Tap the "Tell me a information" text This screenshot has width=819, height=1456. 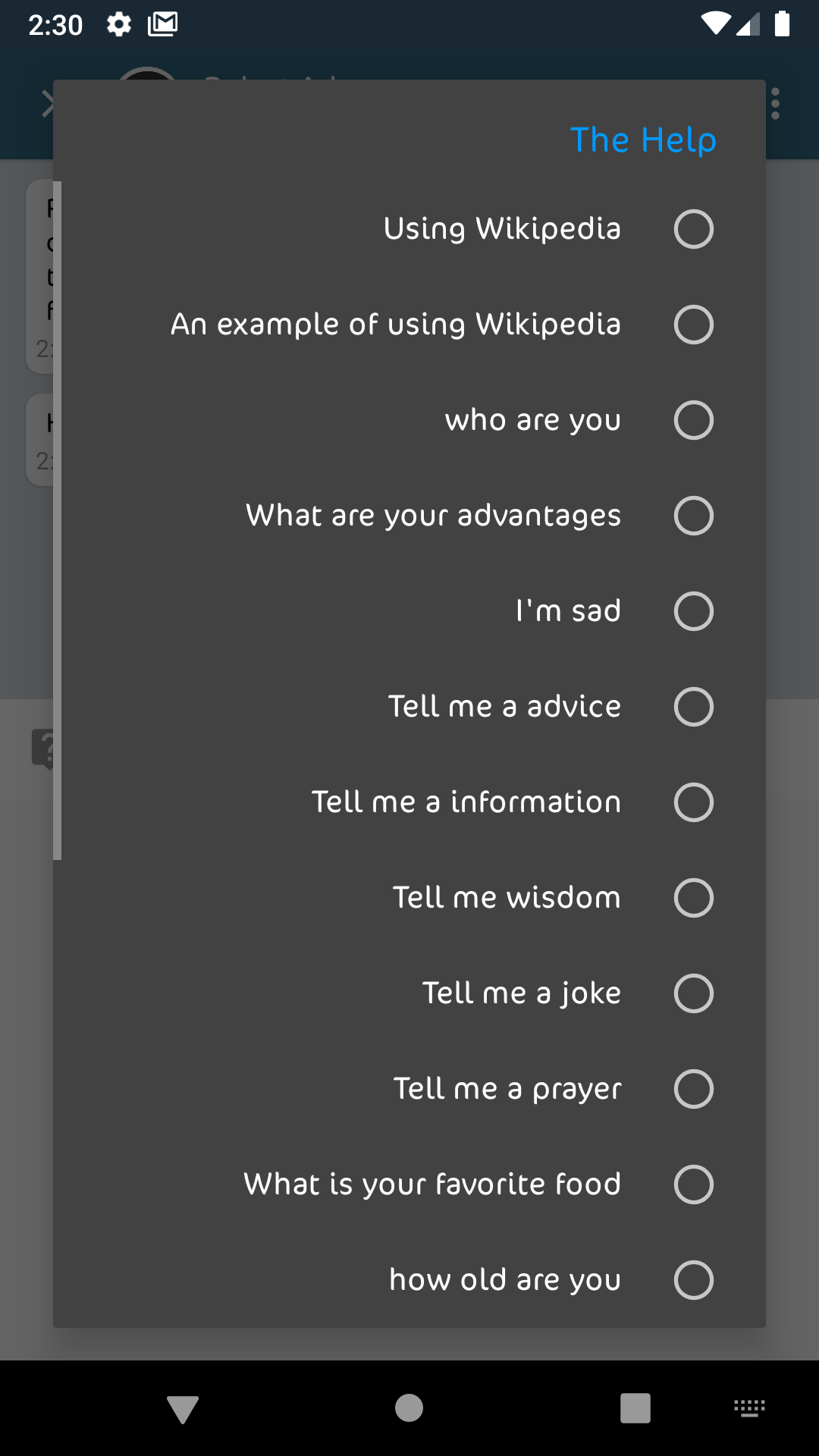(466, 802)
